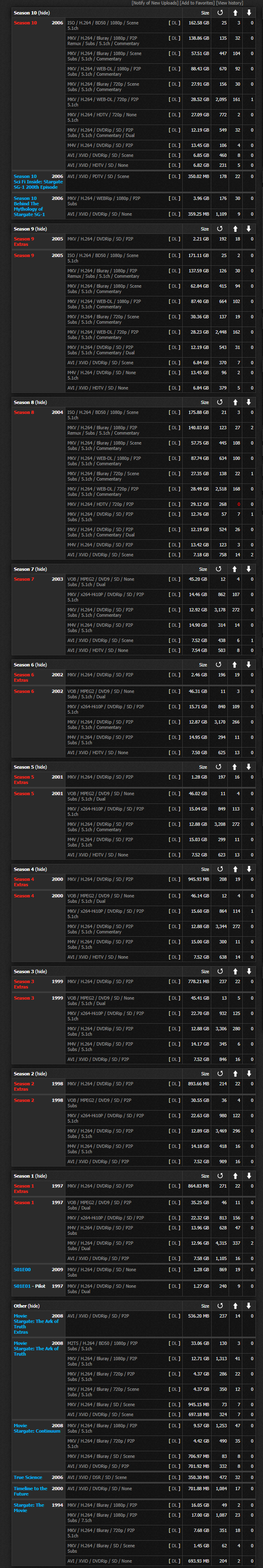Open Season 10 MKV HDTV 720p None torrent row
This screenshot has height=1568, width=263.
pyautogui.click(x=101, y=114)
